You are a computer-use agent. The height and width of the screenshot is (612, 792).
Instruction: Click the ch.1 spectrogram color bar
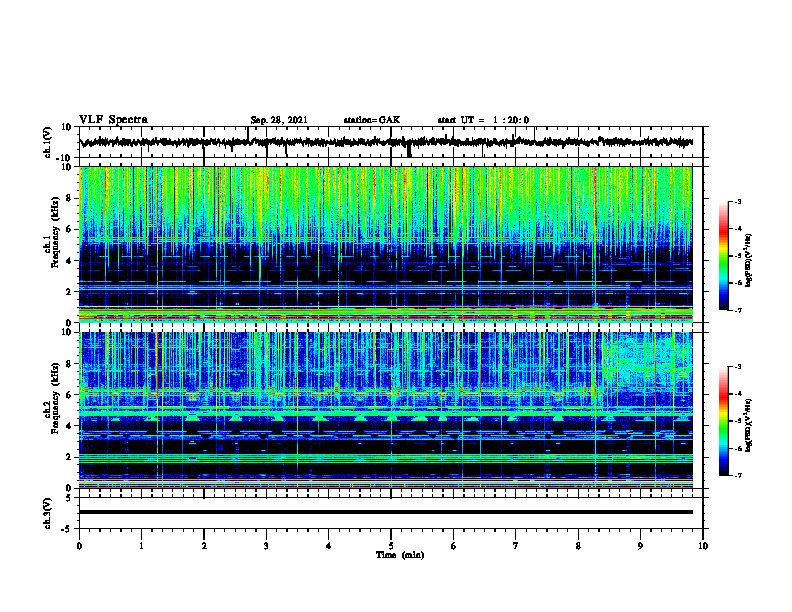coord(723,256)
